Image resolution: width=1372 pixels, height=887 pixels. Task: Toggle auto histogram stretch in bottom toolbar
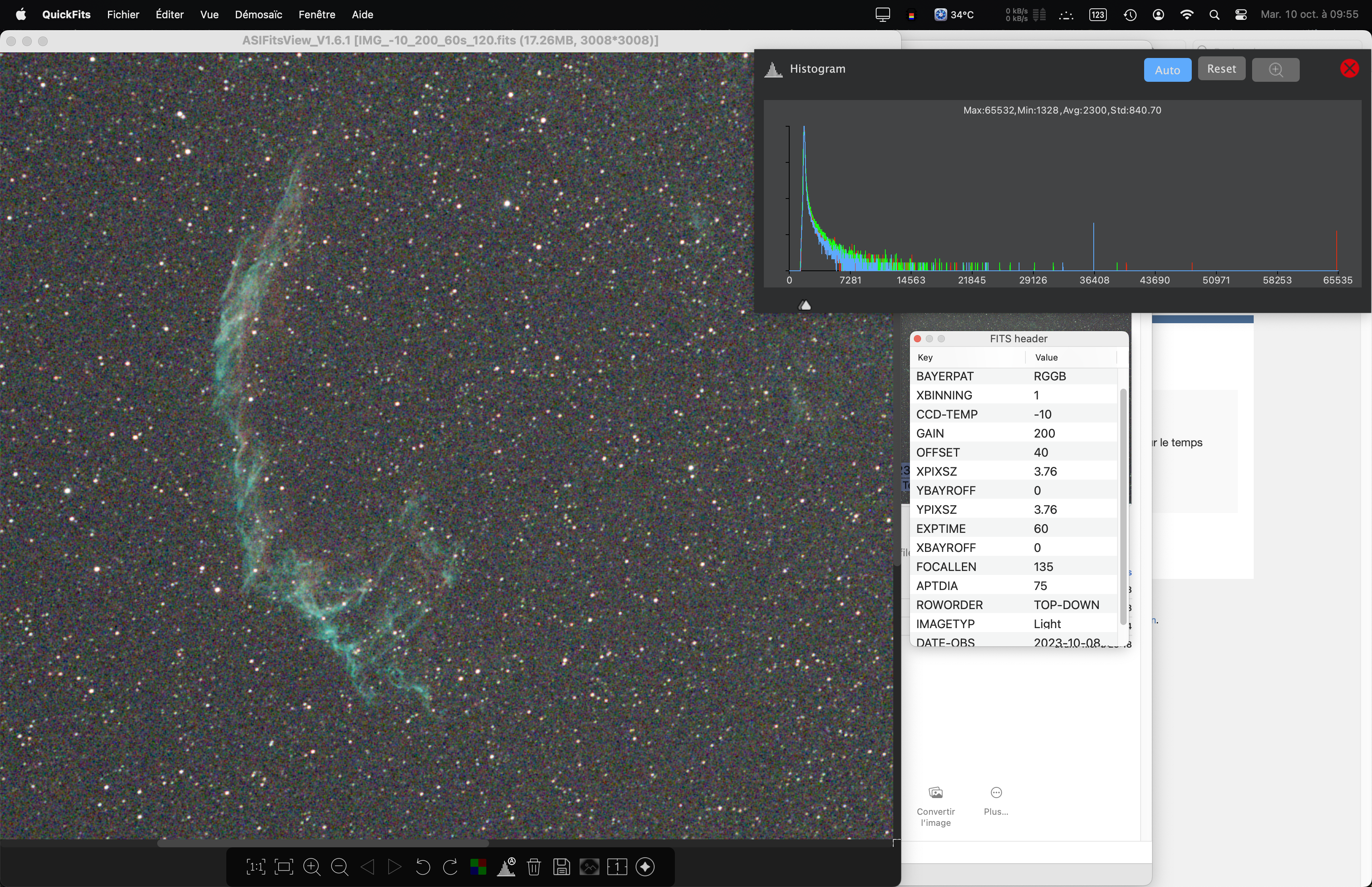click(506, 866)
